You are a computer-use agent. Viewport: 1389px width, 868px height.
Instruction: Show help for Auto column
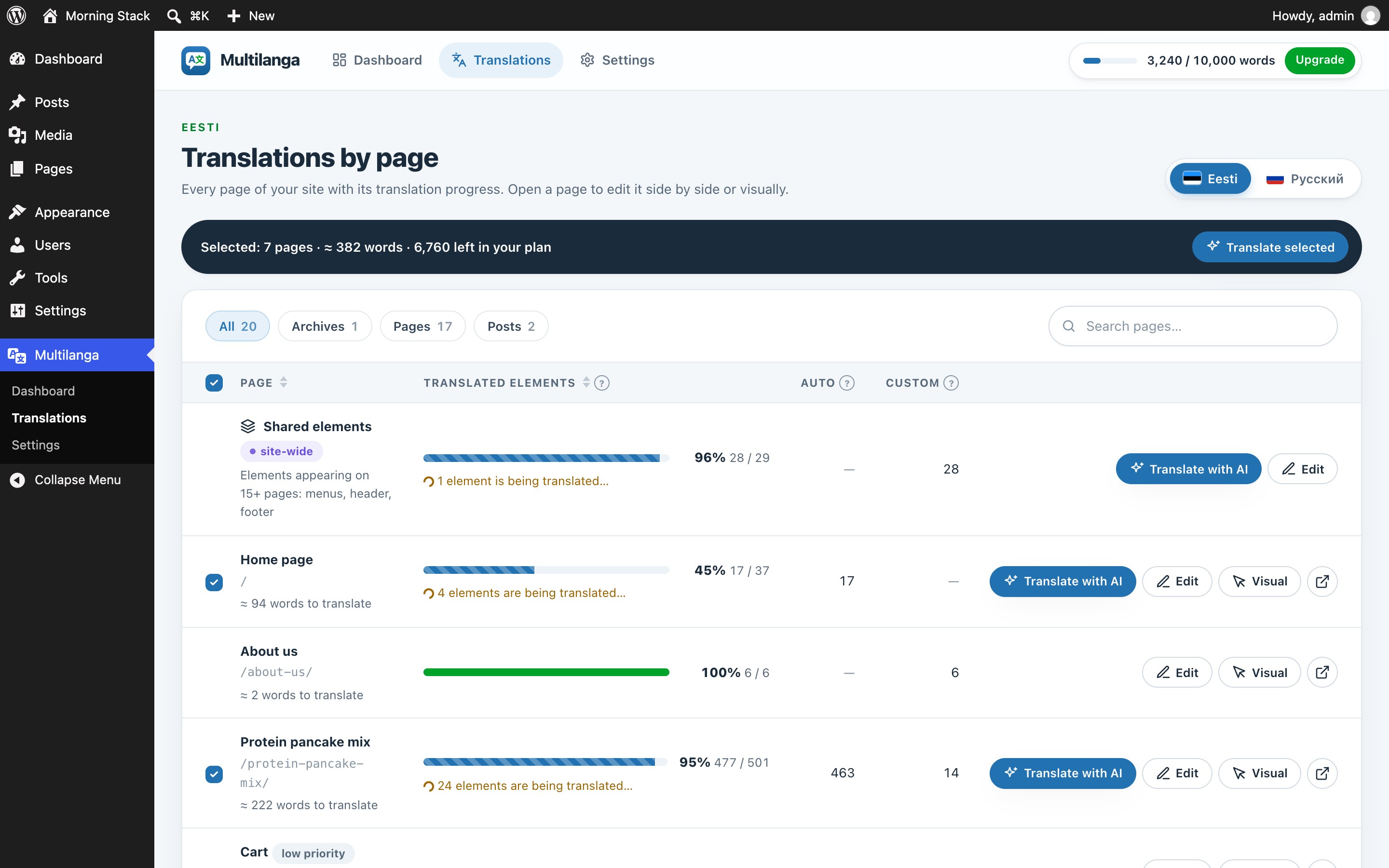click(x=846, y=383)
